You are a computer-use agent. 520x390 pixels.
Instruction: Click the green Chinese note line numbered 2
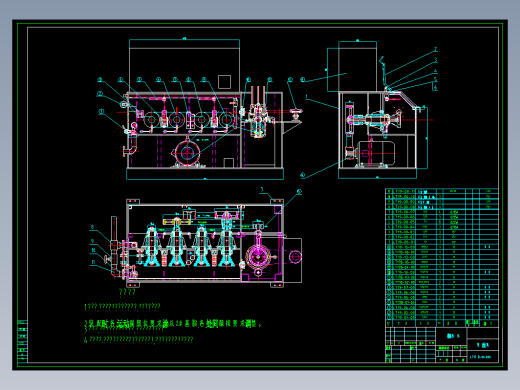(172, 323)
